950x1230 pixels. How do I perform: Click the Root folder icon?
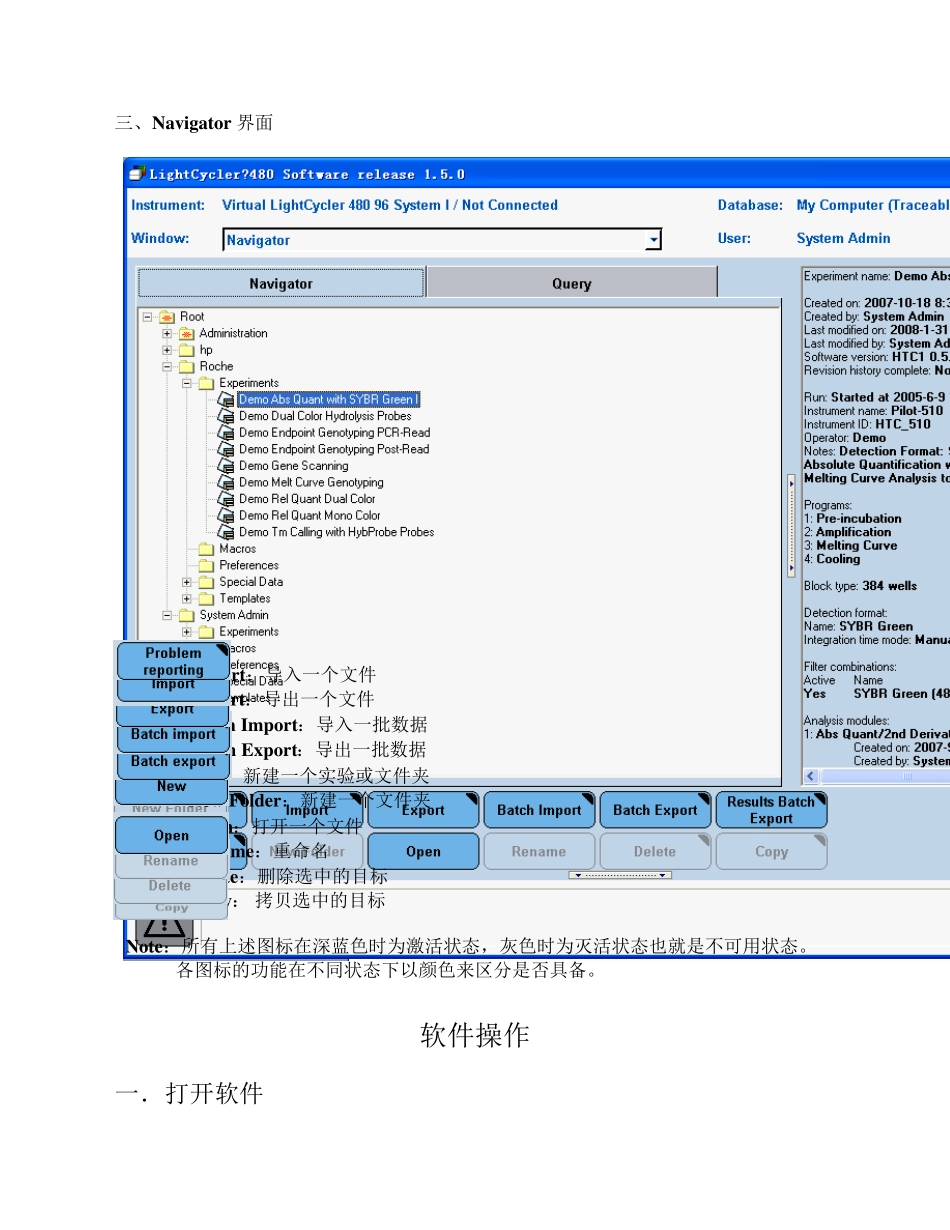[x=167, y=317]
